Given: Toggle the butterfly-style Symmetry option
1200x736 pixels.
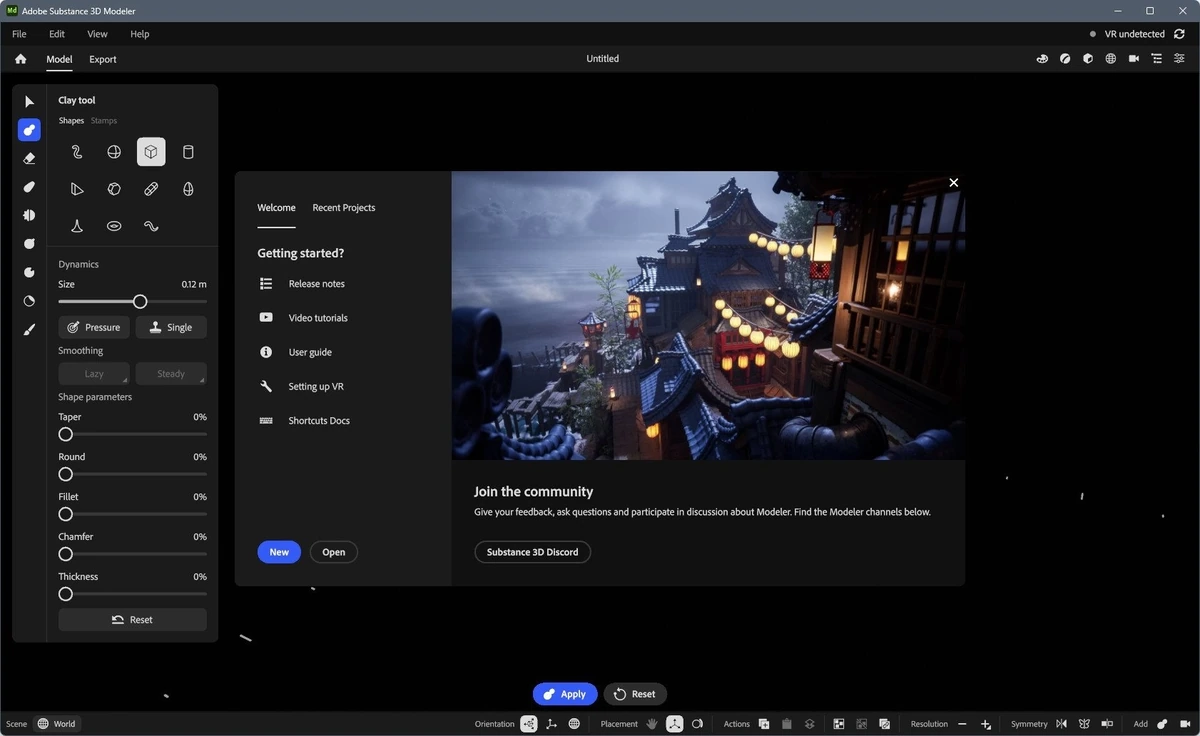Looking at the screenshot, I should 1084,724.
